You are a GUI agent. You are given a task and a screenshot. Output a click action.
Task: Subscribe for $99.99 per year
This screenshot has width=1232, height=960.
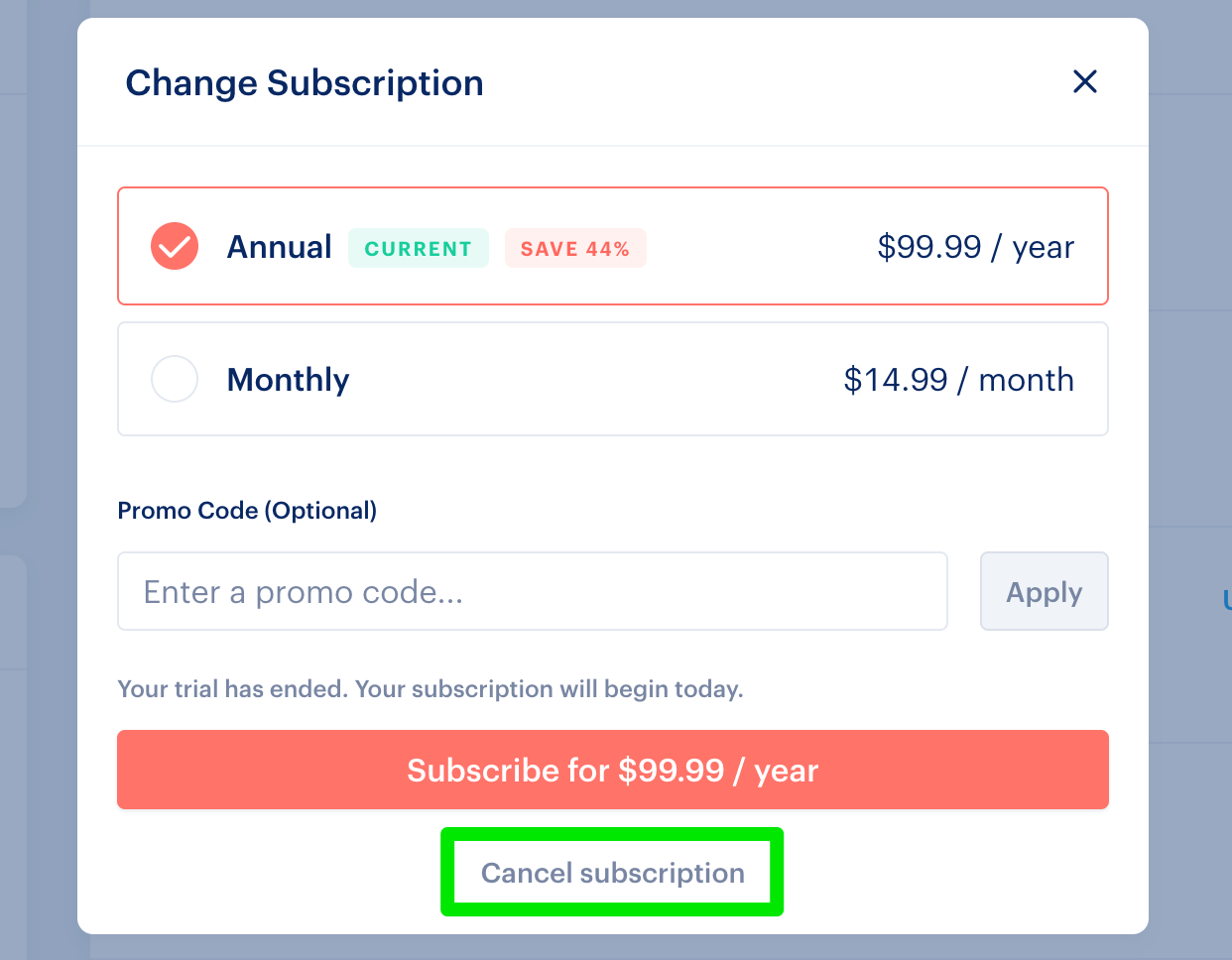point(613,770)
